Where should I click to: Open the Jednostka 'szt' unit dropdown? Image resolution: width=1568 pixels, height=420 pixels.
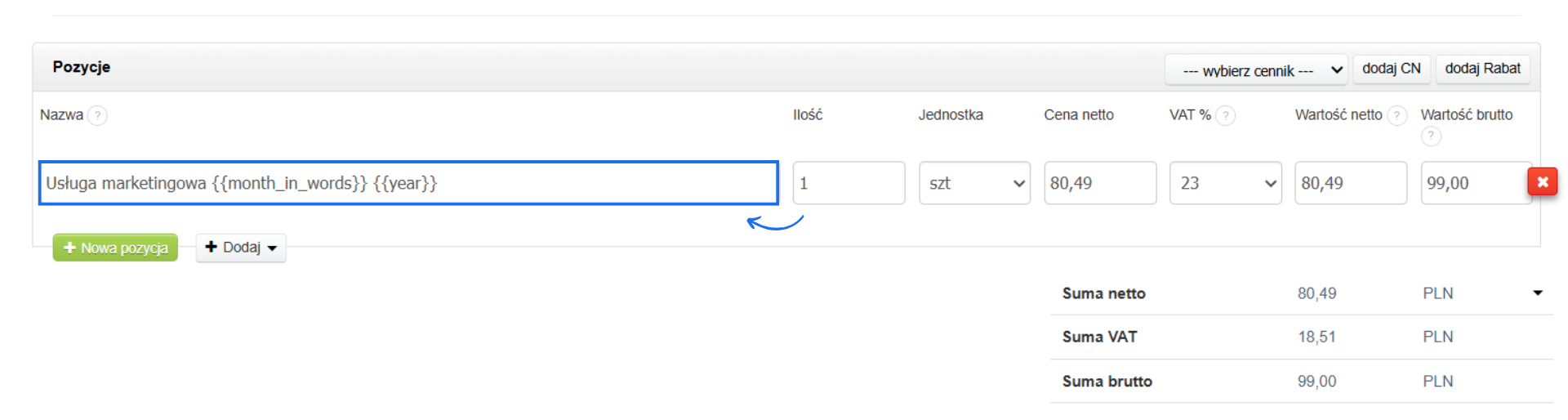974,183
